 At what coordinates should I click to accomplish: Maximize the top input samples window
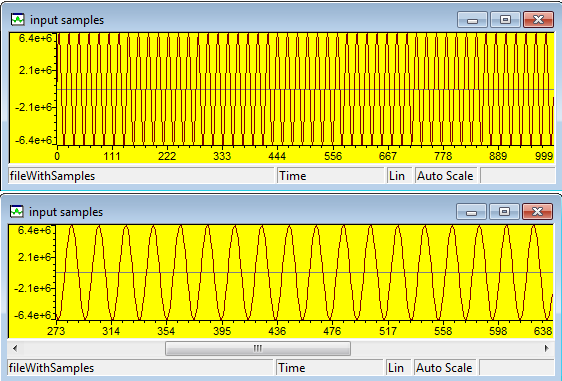505,19
